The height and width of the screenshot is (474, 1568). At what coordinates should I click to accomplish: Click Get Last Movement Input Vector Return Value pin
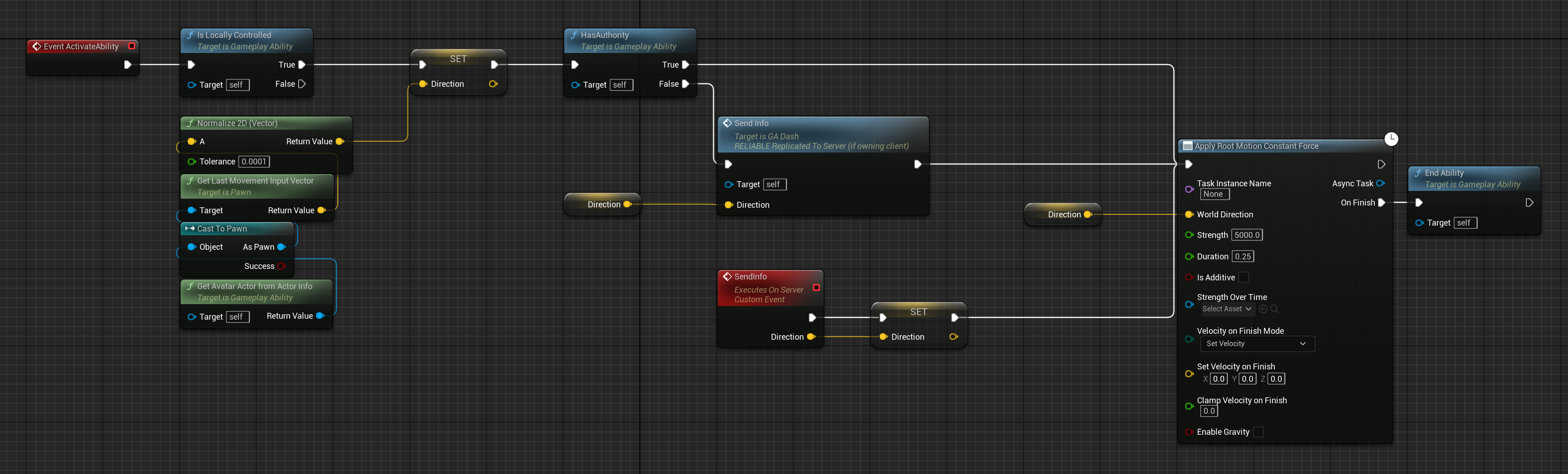[x=322, y=210]
